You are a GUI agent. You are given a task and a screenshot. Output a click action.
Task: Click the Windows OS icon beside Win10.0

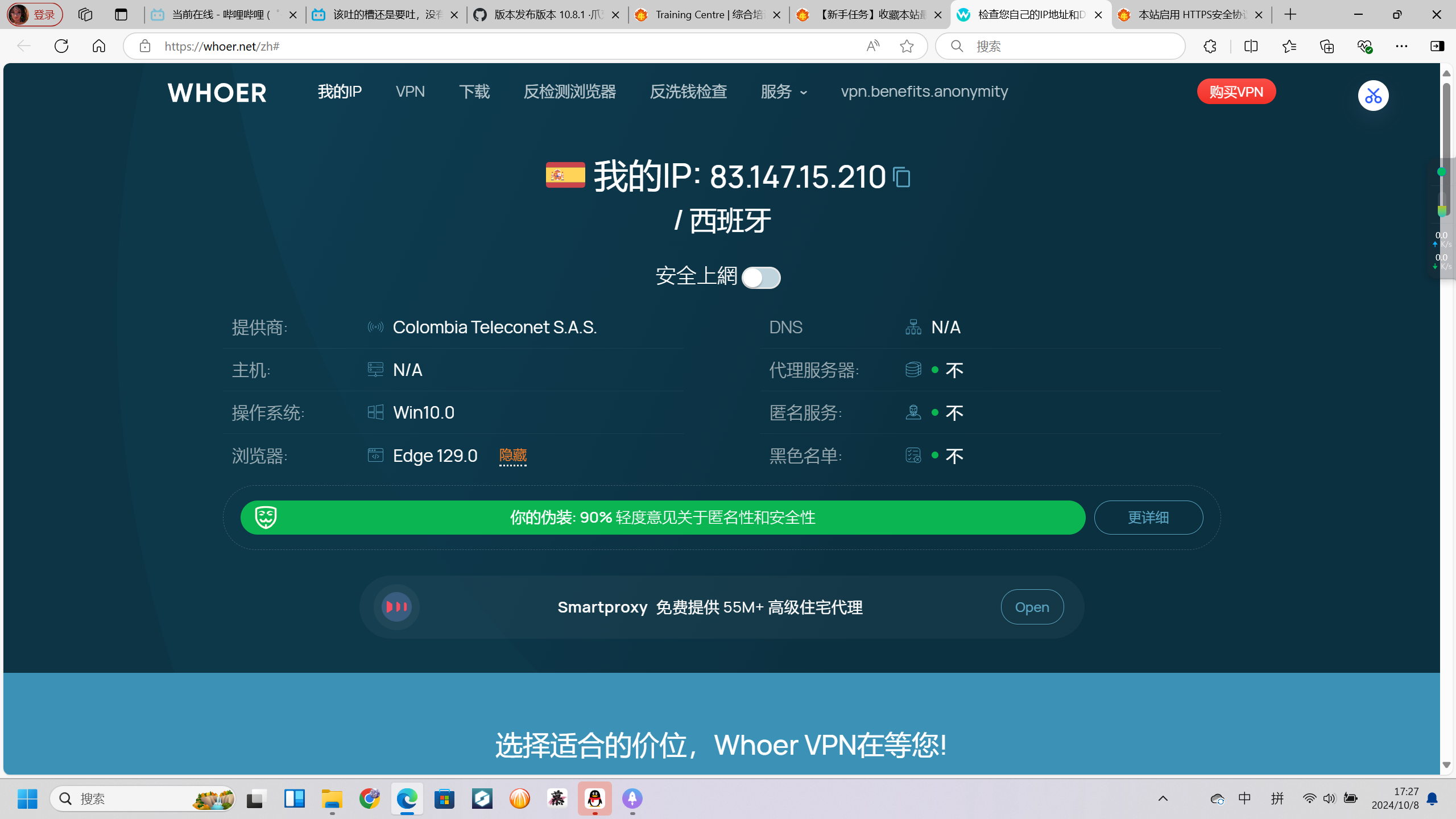375,412
